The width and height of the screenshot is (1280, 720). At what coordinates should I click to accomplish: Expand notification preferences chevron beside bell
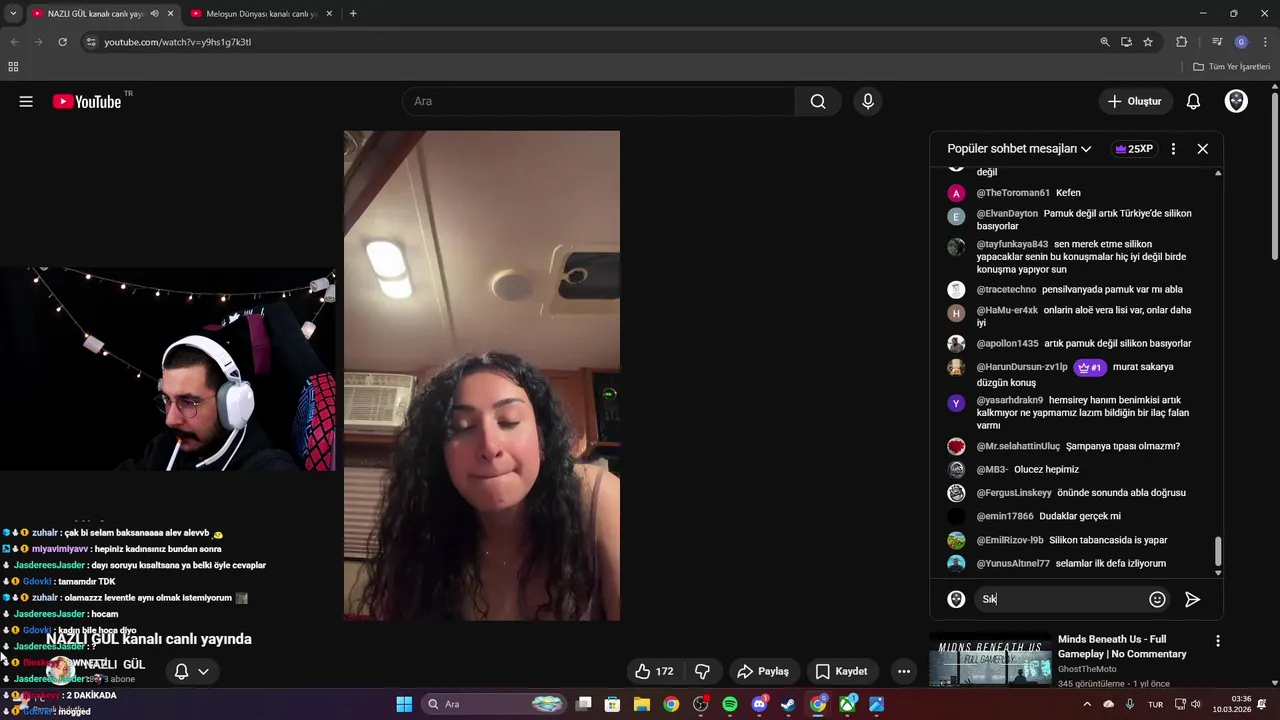click(x=203, y=671)
